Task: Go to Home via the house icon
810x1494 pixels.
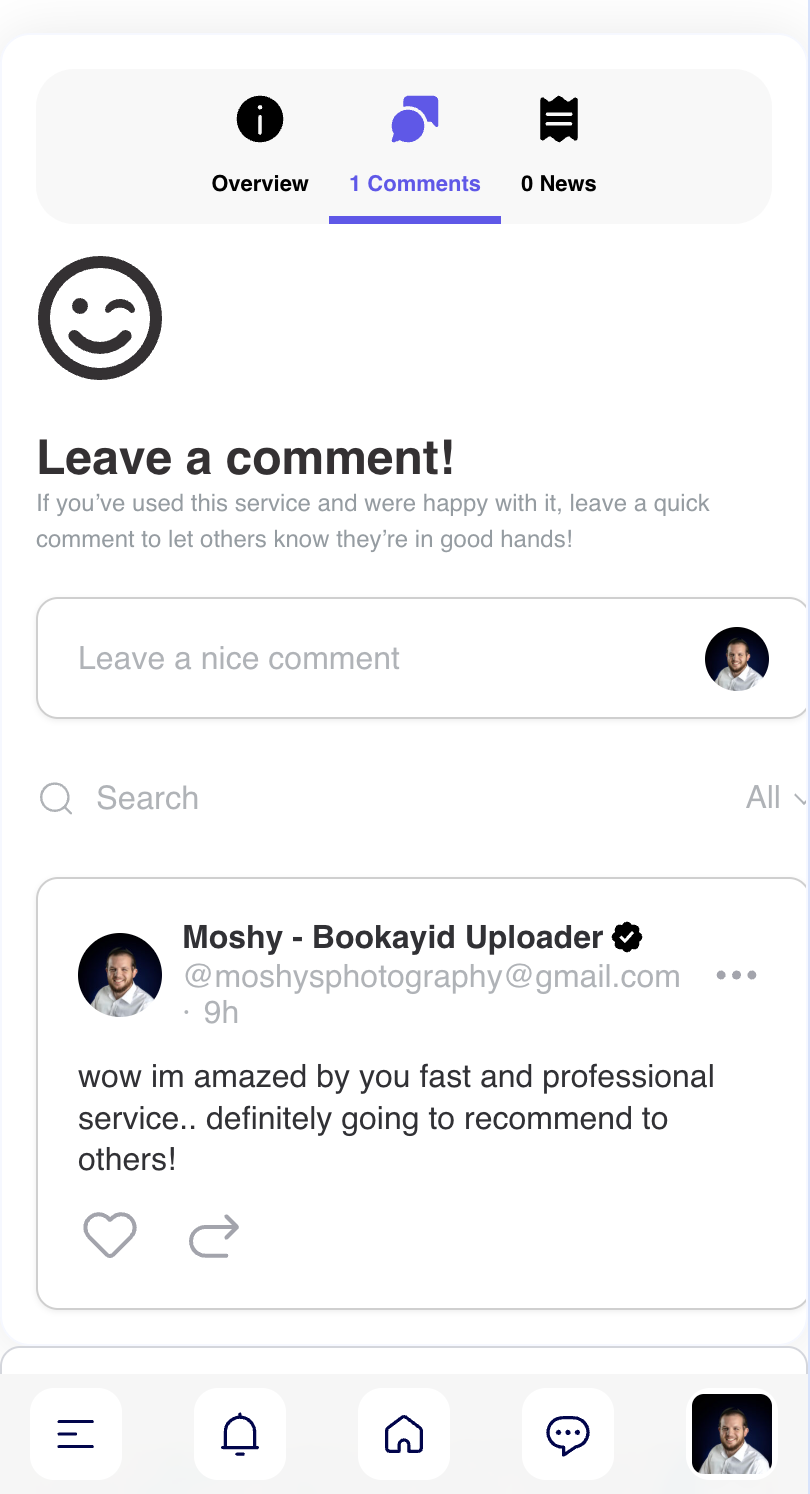Action: coord(404,1434)
